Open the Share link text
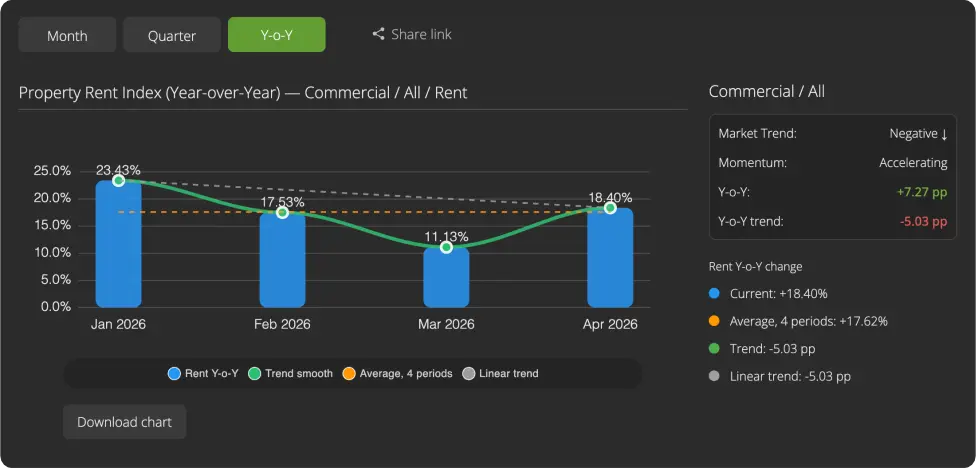The height and width of the screenshot is (468, 976). click(x=421, y=34)
